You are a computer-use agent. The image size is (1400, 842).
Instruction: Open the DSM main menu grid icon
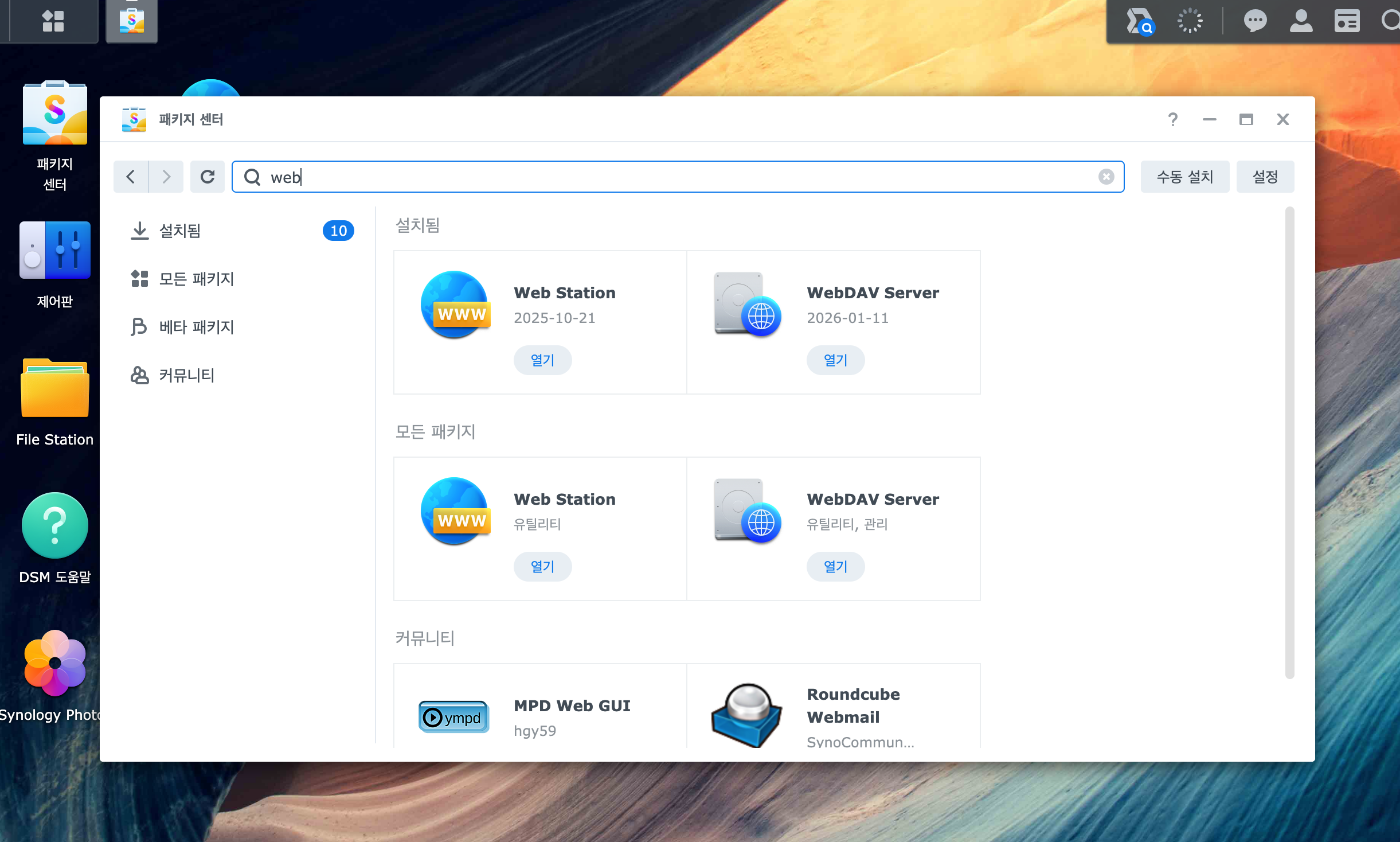coord(53,21)
